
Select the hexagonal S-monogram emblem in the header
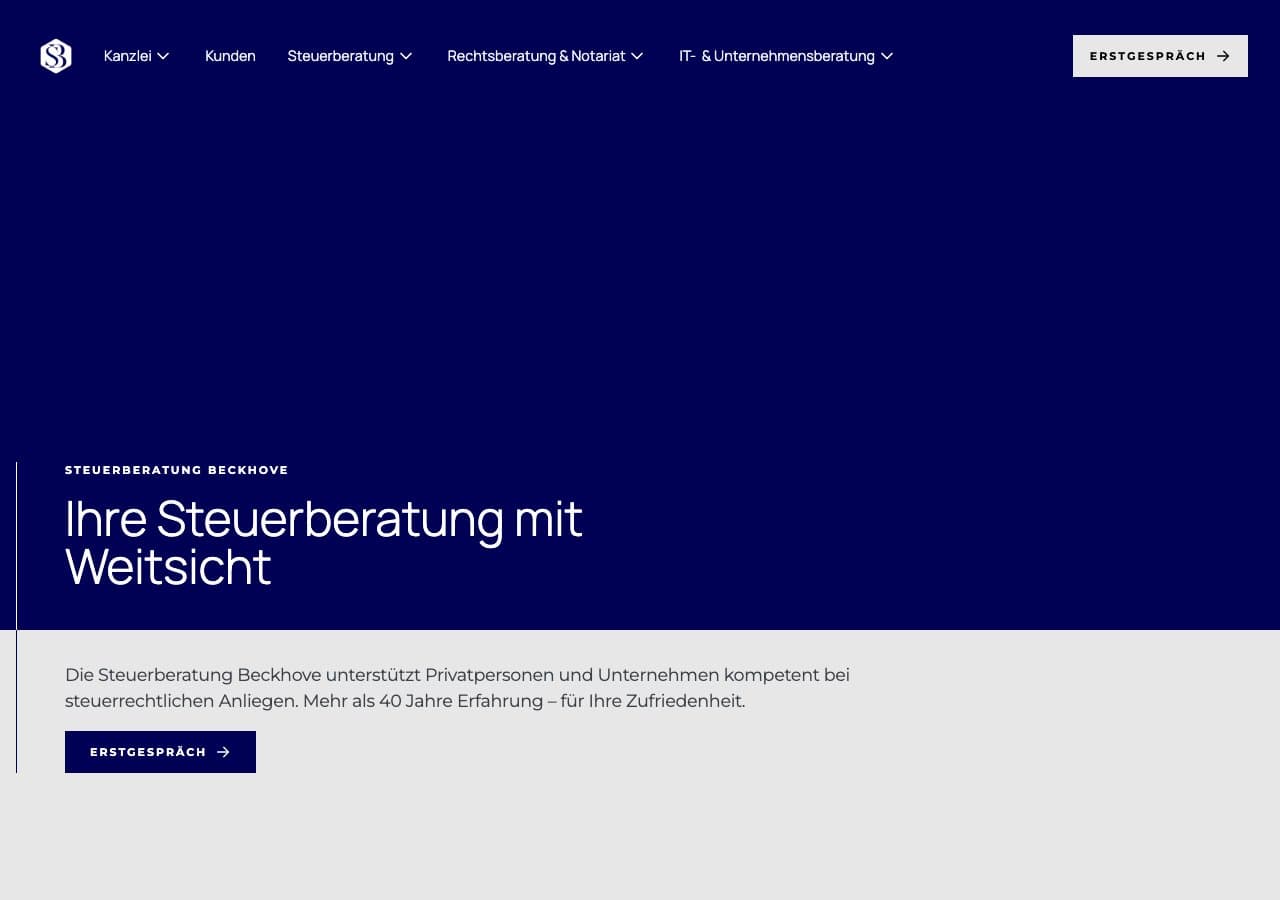point(55,56)
